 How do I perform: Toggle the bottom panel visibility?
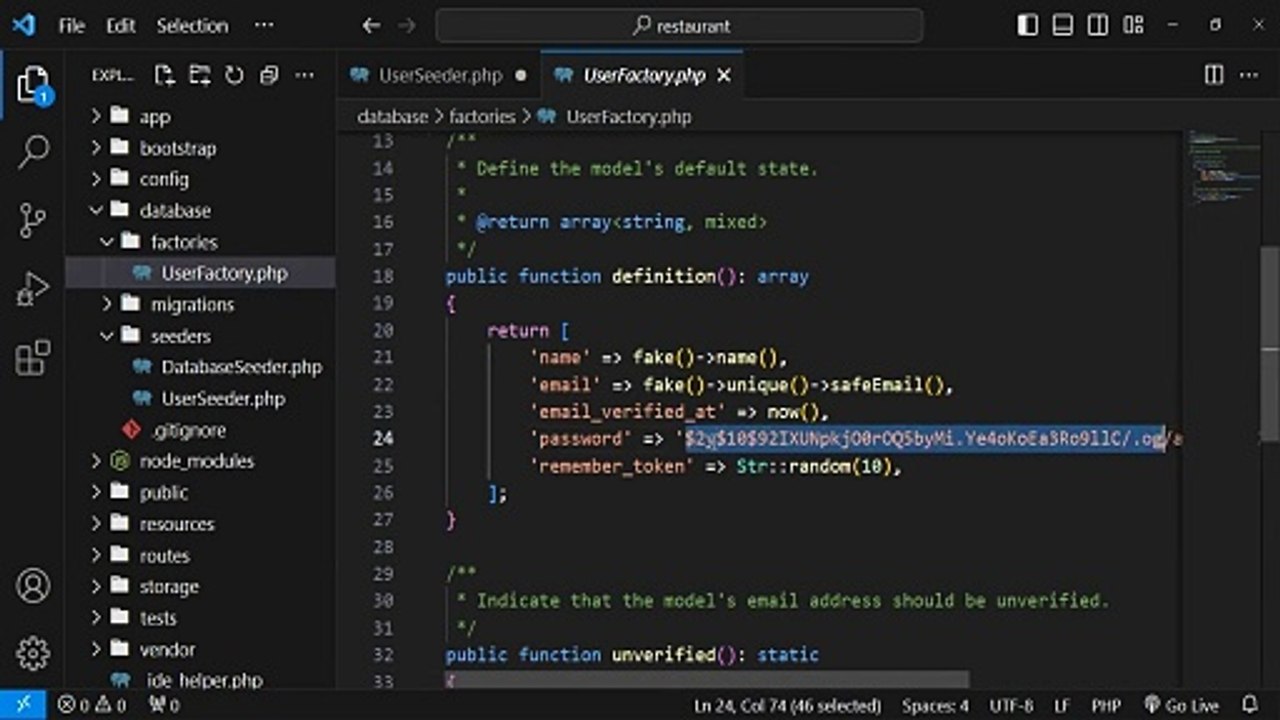[1063, 26]
